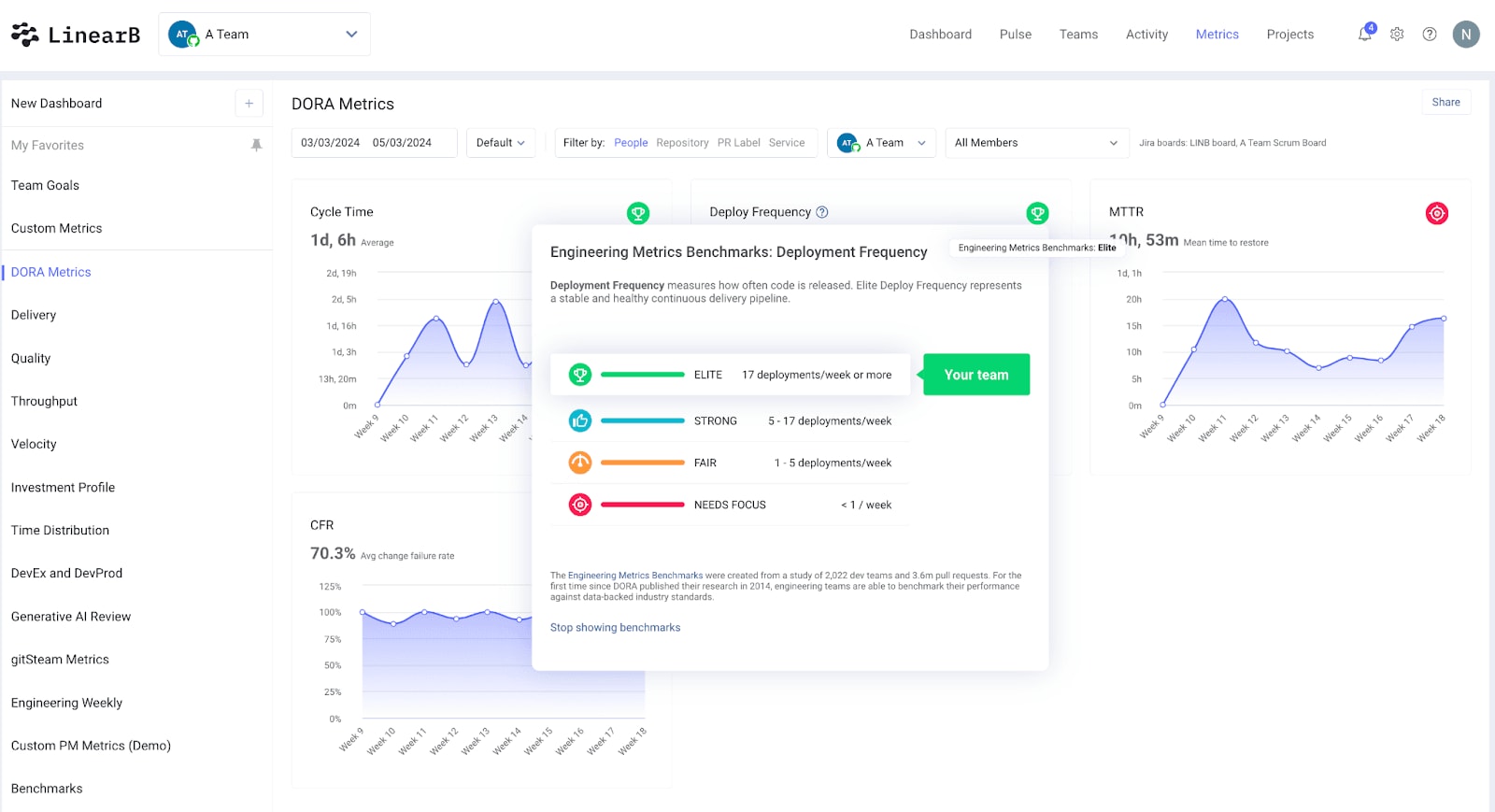The height and width of the screenshot is (812, 1495).
Task: Click the date range field 03/03/2024
Action: coord(375,143)
